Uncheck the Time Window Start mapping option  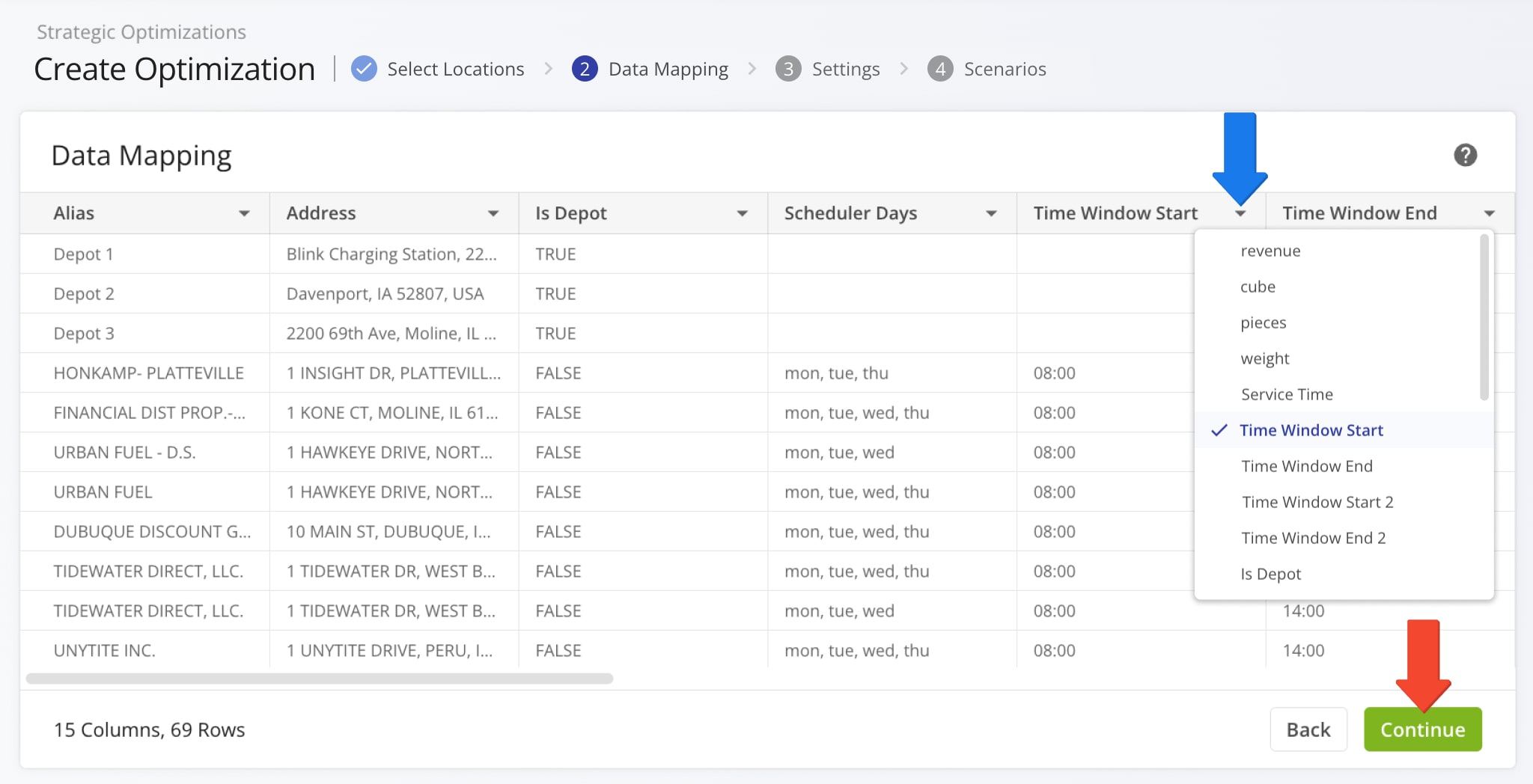tap(1311, 430)
